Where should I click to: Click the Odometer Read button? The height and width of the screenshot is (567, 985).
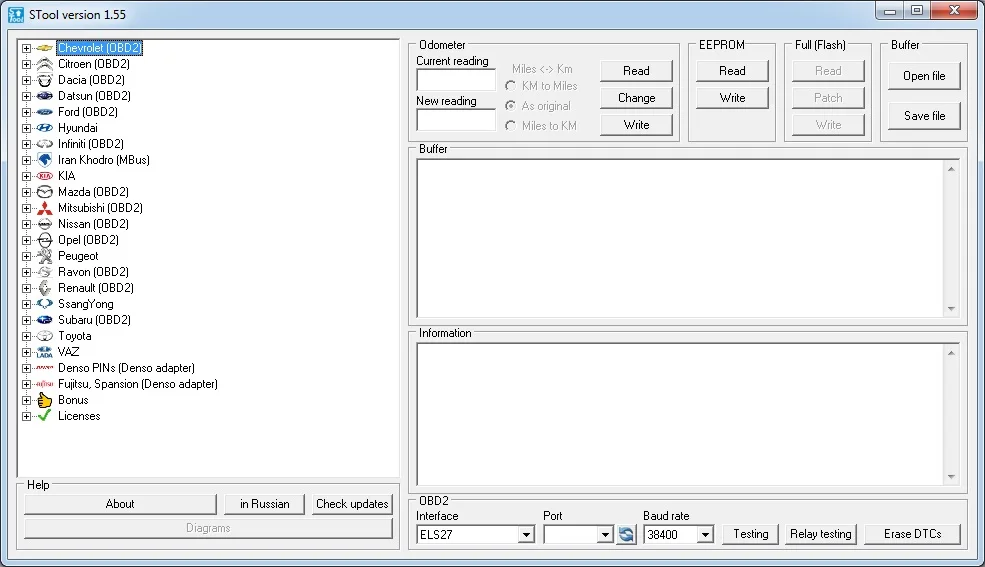tap(636, 71)
